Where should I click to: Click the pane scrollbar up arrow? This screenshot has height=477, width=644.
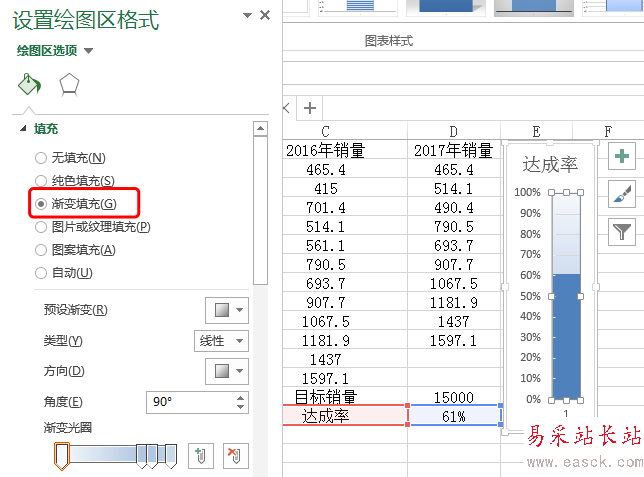click(x=260, y=129)
